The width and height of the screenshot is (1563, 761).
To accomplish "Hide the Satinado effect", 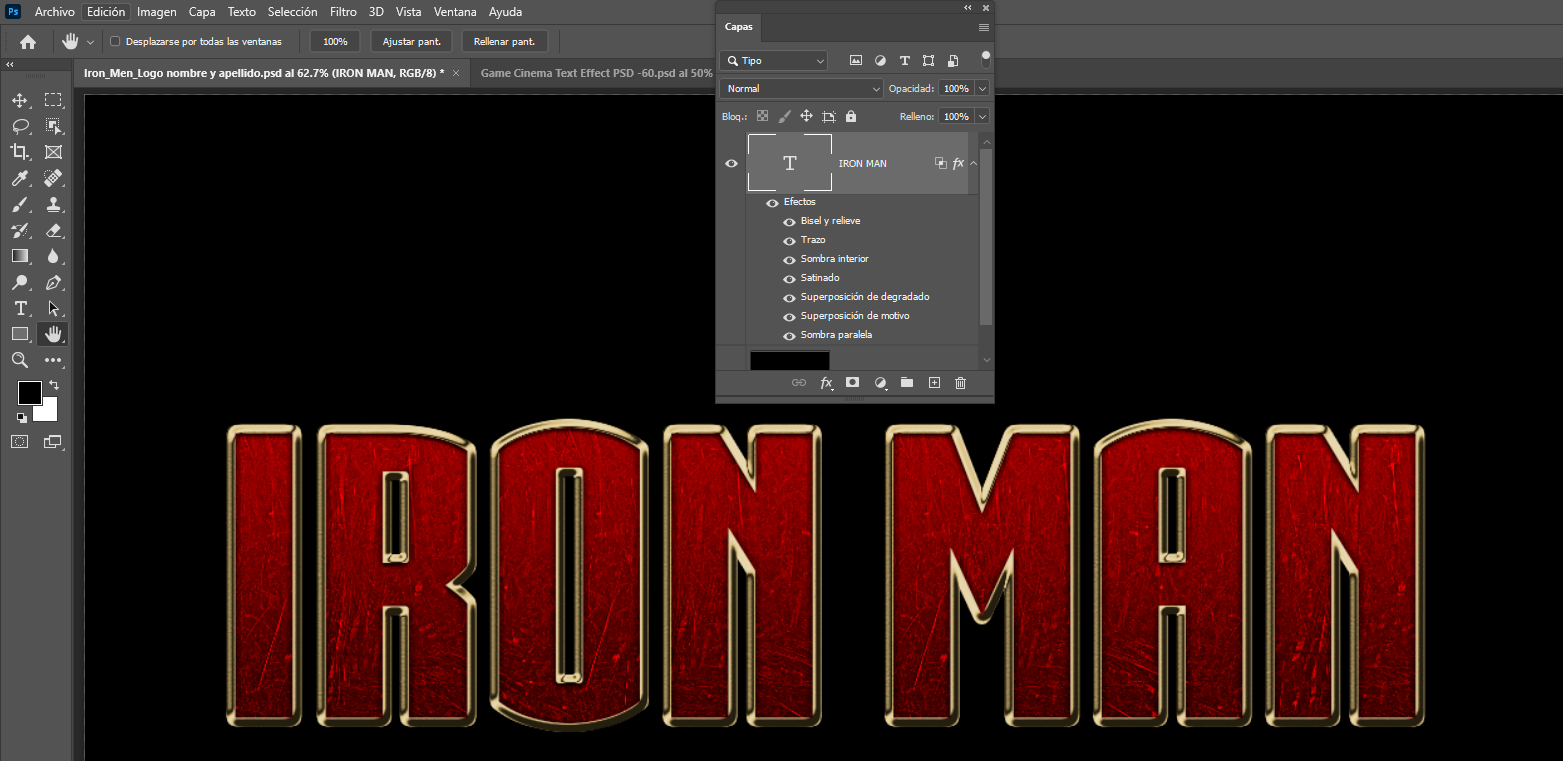I will coord(789,278).
